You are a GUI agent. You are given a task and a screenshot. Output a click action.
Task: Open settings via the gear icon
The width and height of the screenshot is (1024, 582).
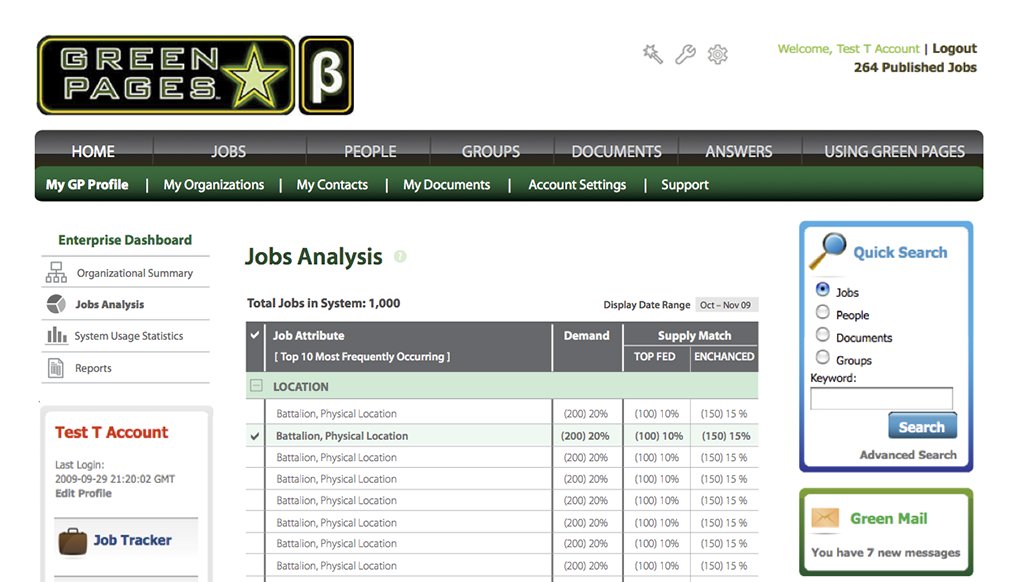(x=717, y=54)
